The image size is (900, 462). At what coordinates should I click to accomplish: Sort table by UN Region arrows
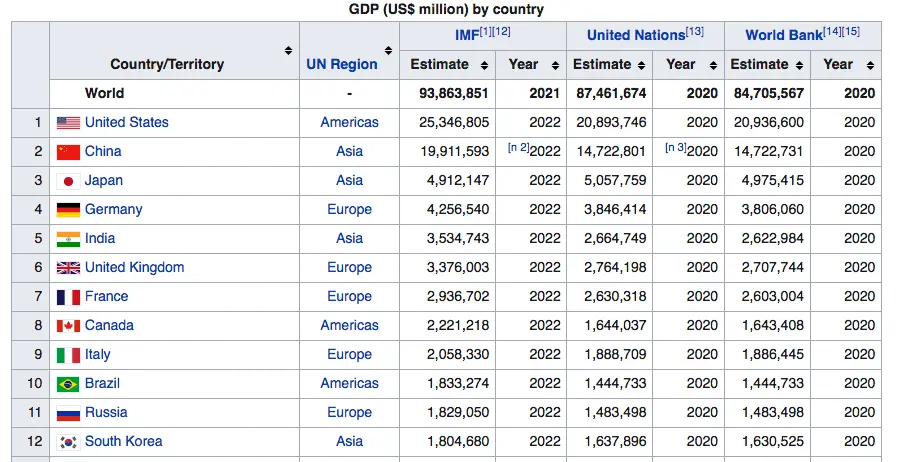click(388, 50)
